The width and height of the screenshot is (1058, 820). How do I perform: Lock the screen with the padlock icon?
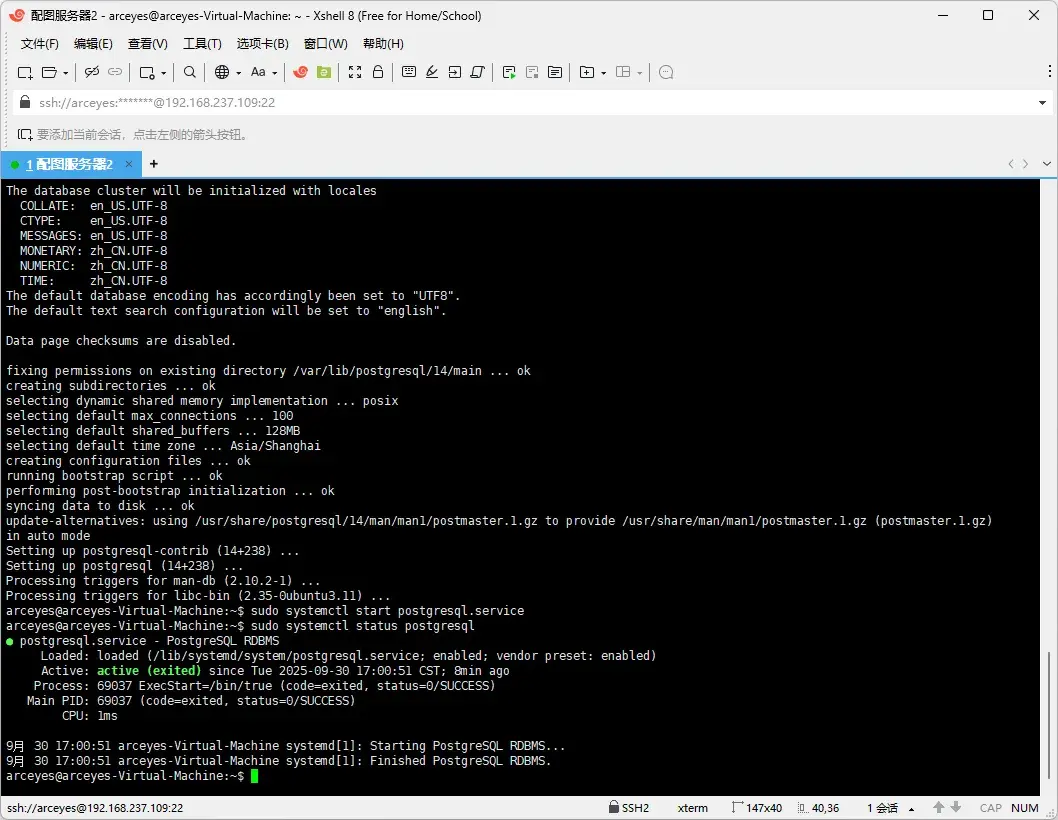(377, 72)
